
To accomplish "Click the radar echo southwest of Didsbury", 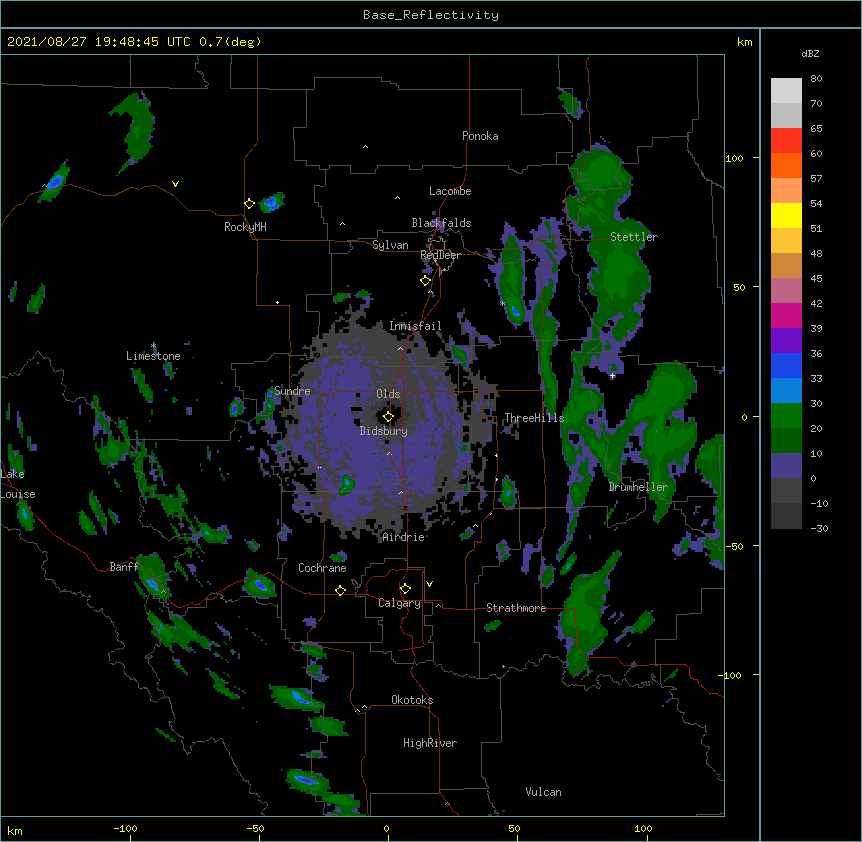I will click(x=347, y=485).
